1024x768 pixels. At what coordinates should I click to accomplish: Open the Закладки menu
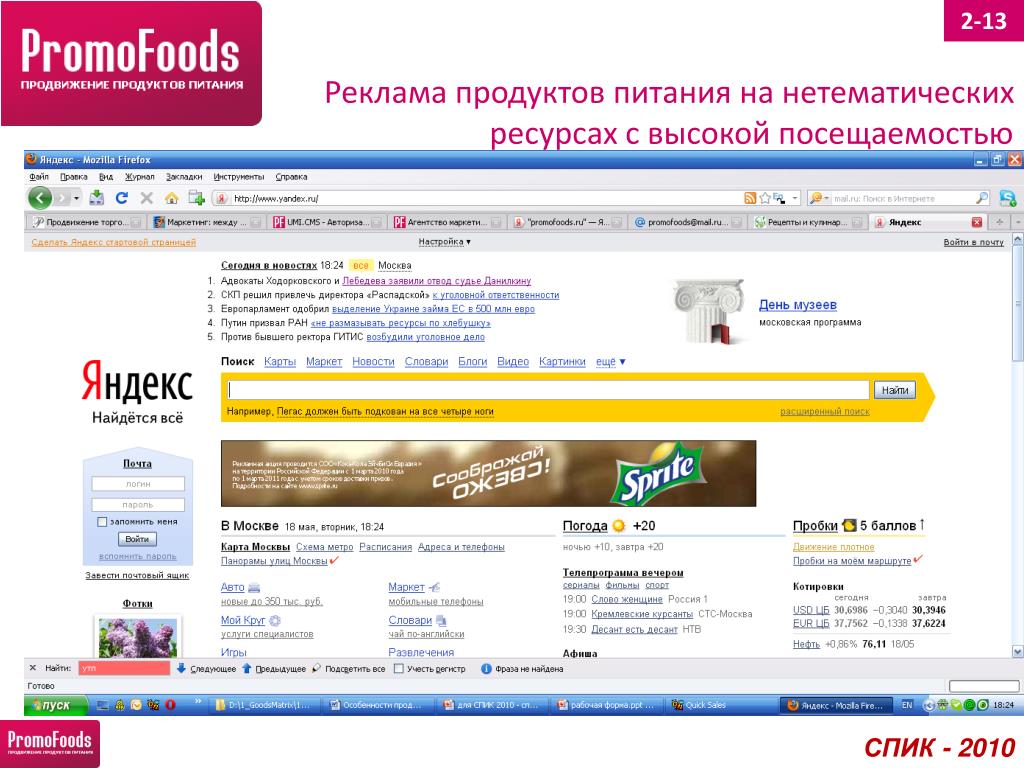[184, 176]
